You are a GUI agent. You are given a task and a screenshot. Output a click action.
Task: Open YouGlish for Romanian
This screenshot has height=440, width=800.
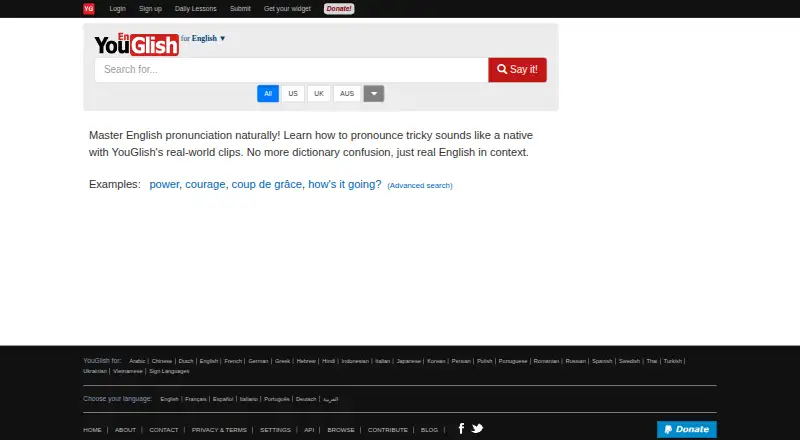(546, 361)
